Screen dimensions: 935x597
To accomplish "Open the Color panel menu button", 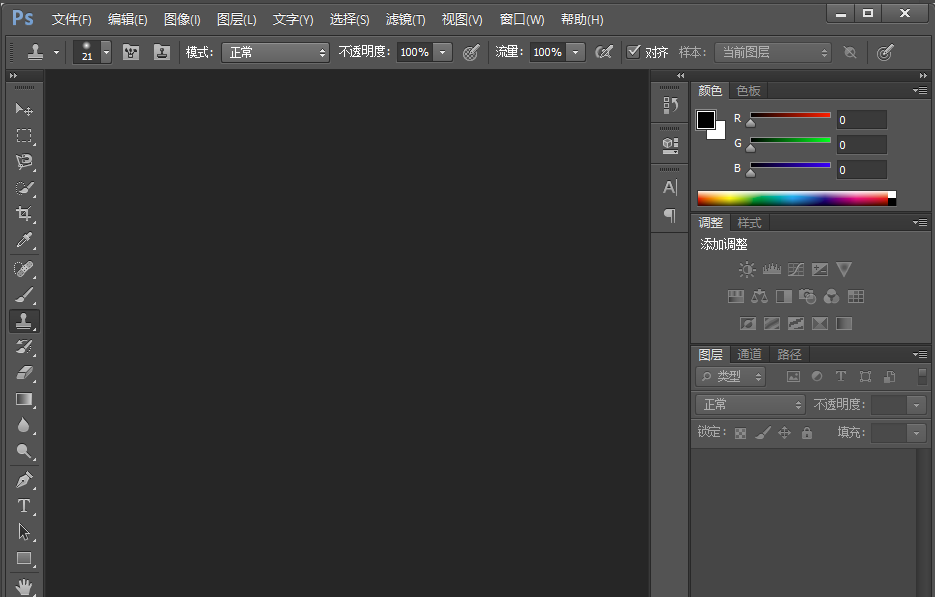I will pyautogui.click(x=919, y=90).
